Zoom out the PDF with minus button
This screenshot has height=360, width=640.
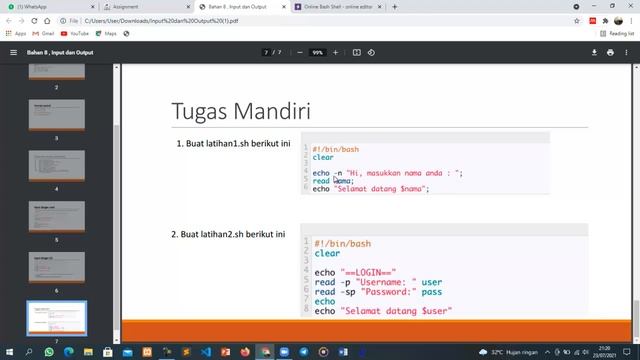click(300, 53)
